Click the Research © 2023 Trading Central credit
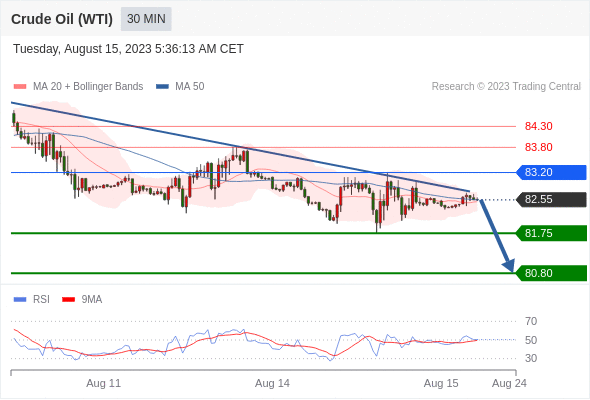The image size is (590, 400). (x=506, y=87)
